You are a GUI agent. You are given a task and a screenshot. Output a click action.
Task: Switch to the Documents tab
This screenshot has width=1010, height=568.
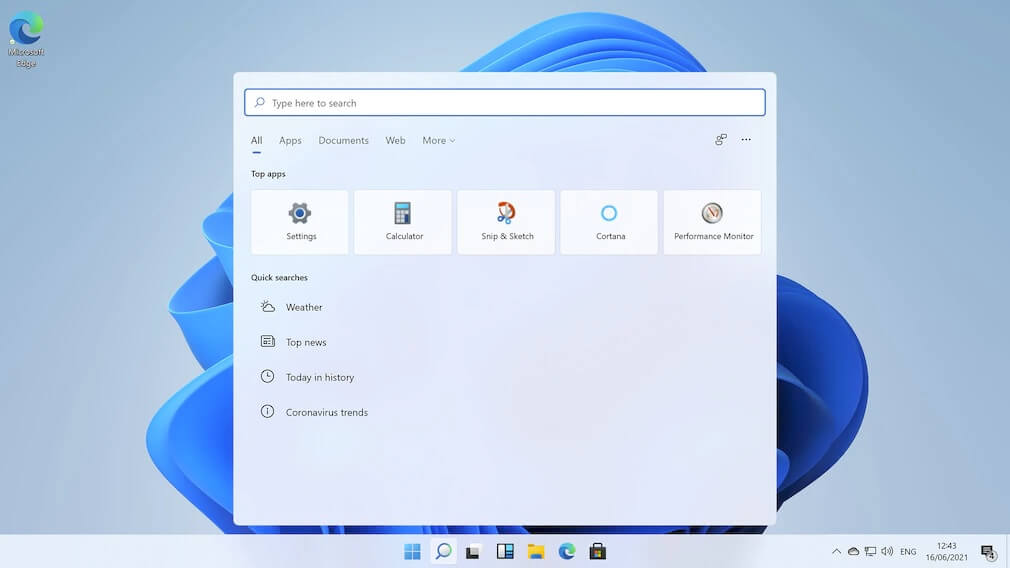[343, 141]
